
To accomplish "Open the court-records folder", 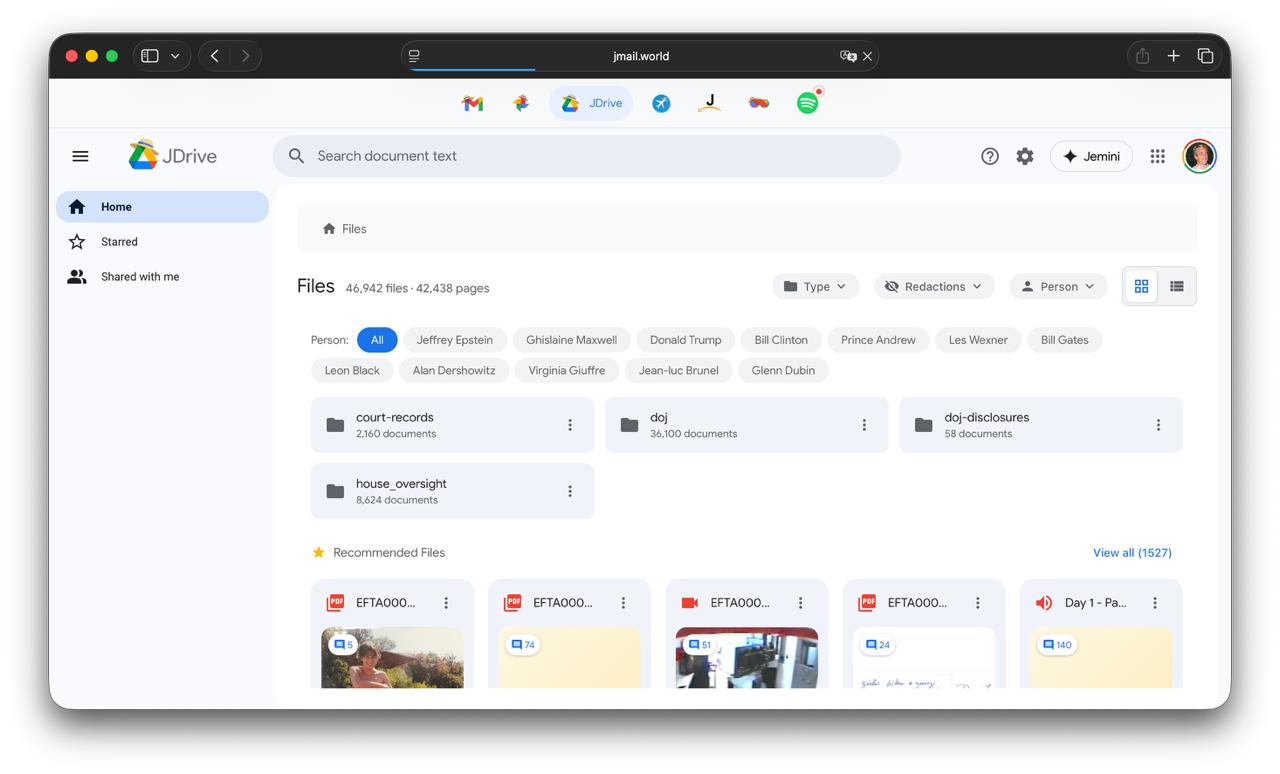I will (452, 425).
